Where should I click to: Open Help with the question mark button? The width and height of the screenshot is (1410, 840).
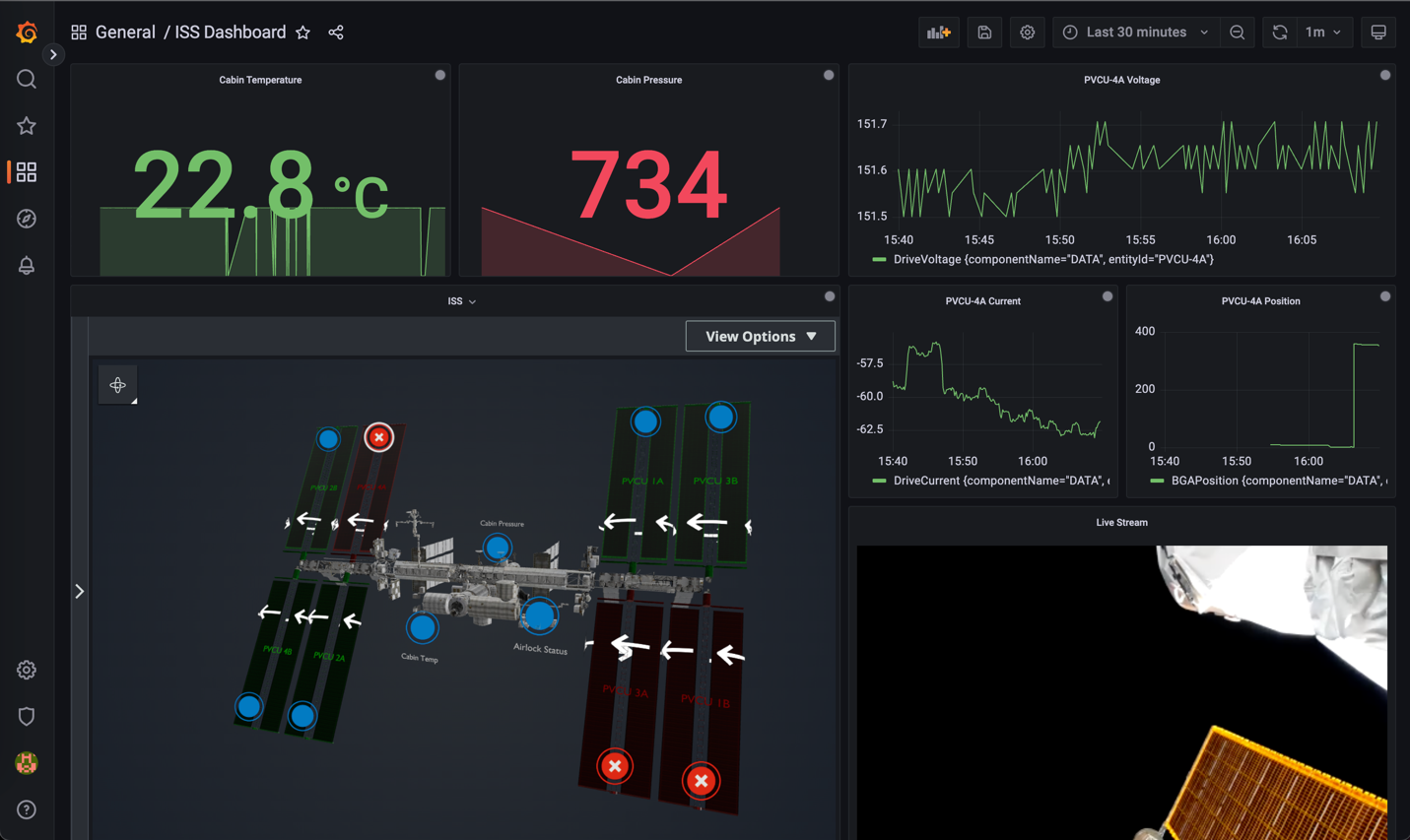(26, 809)
